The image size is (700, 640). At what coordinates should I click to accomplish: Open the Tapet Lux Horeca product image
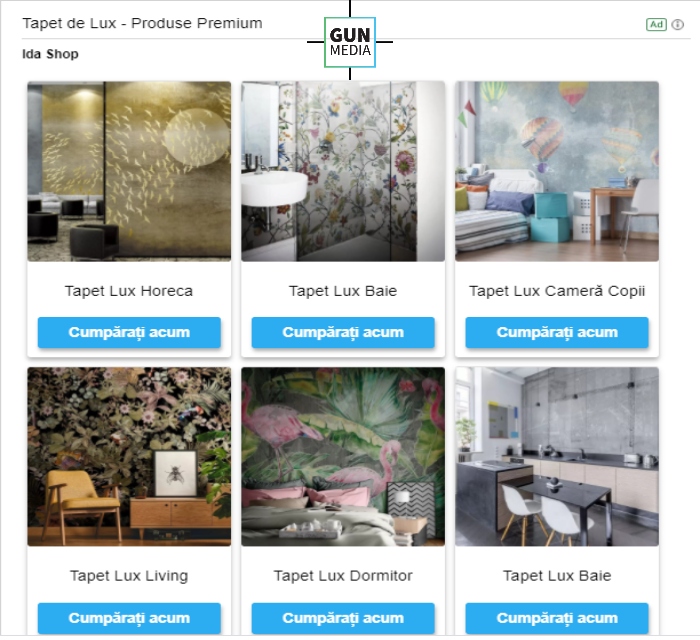click(129, 171)
